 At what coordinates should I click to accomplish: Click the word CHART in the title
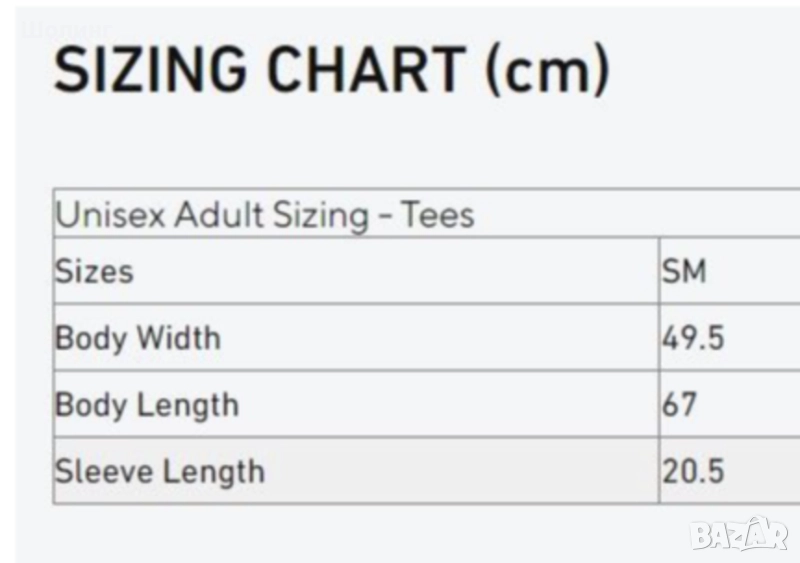tap(367, 72)
